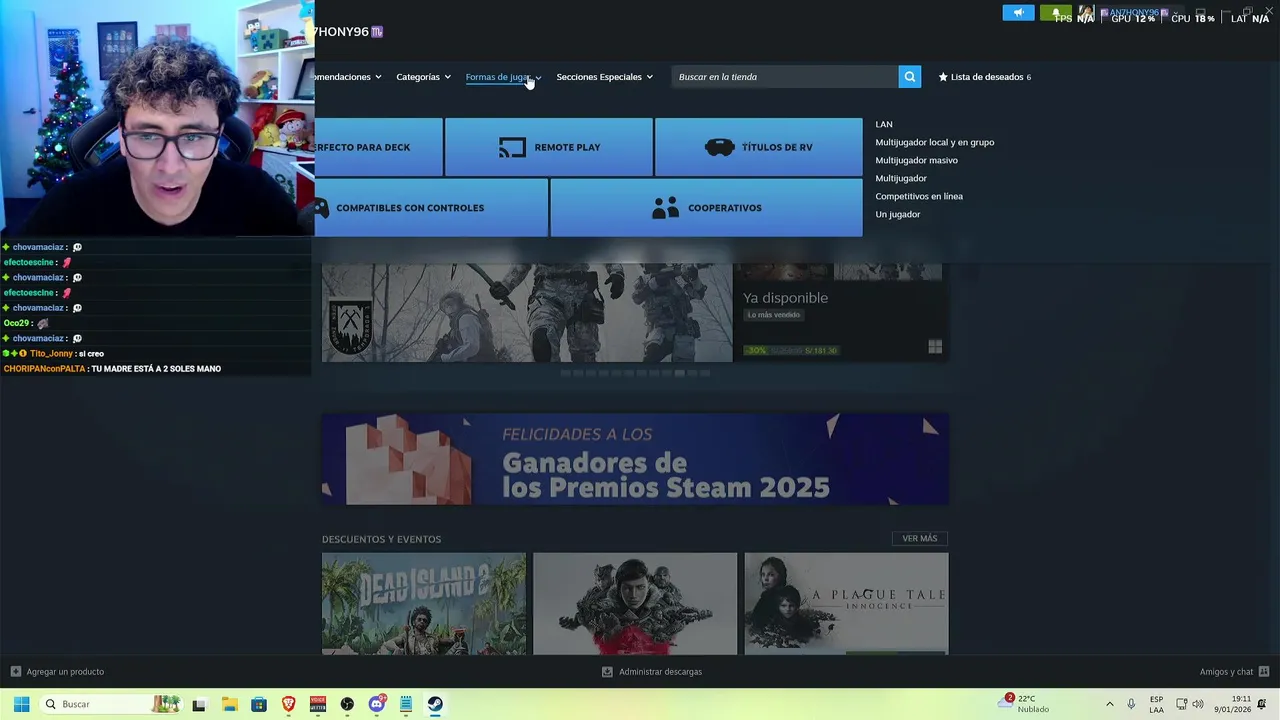
Task: Select LAN in the play modes list
Action: click(x=884, y=124)
